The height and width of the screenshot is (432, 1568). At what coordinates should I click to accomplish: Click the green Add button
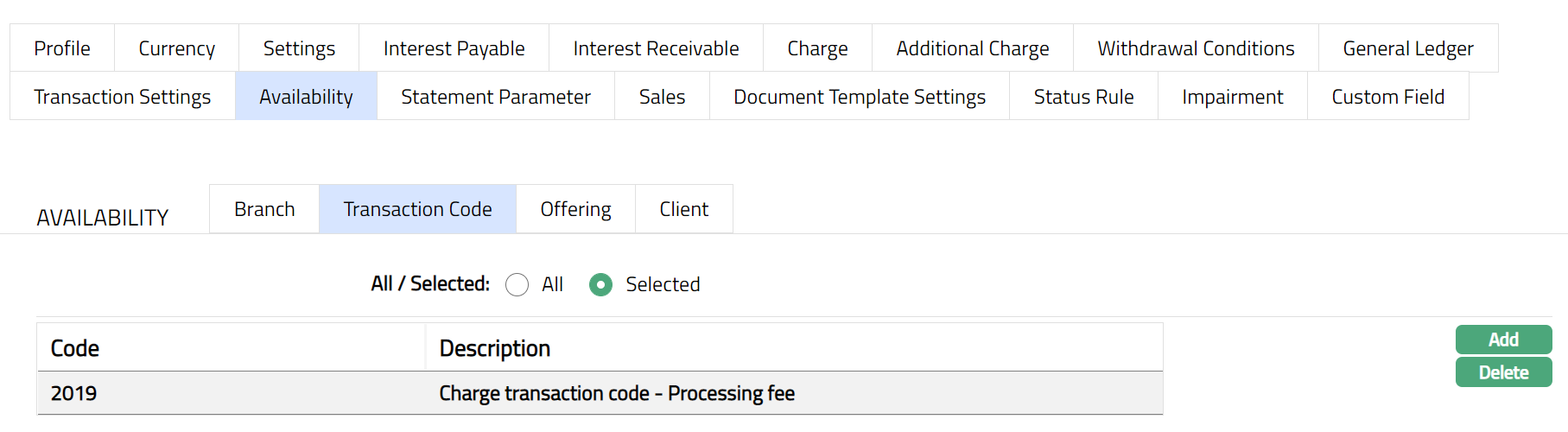(x=1503, y=340)
